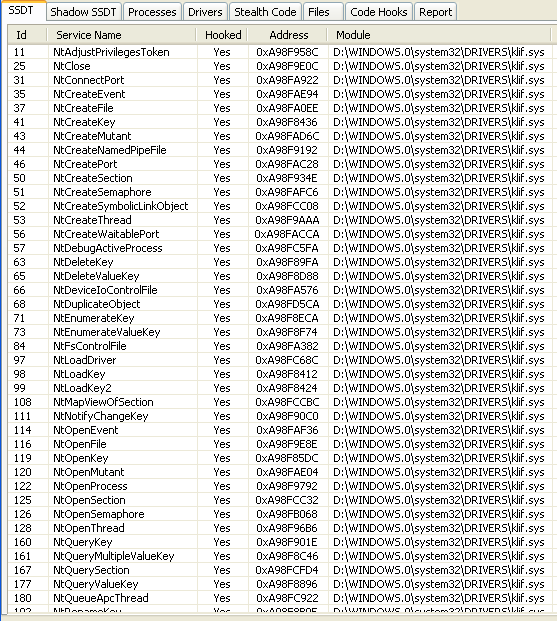Screen dimensions: 557x621
Task: Sort by the Id column header
Action: click(x=27, y=35)
